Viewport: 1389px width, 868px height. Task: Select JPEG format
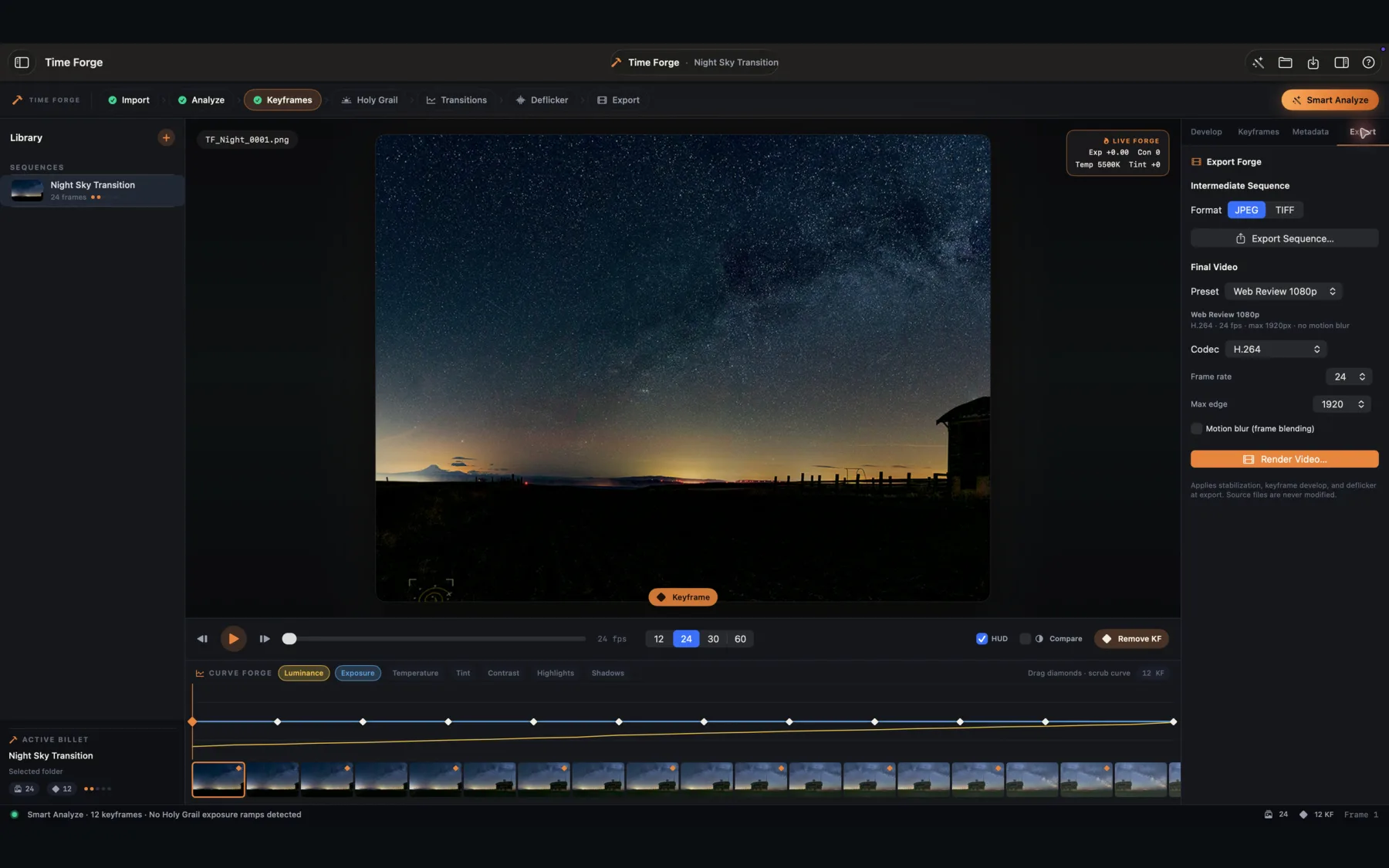coord(1246,211)
